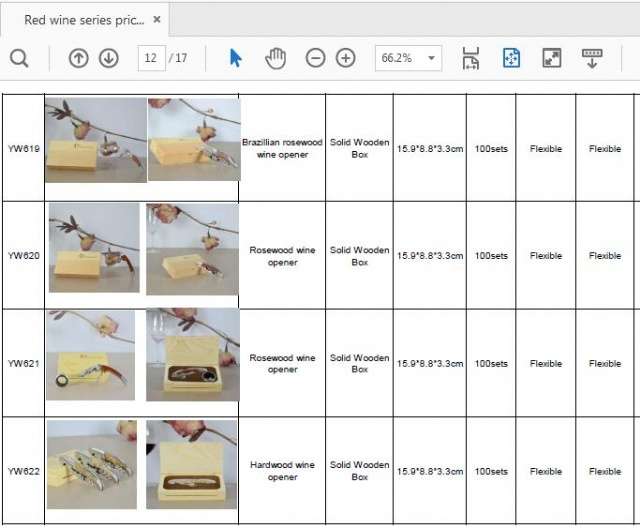
Task: Click 'Hardwood wine opener' text
Action: tap(282, 471)
